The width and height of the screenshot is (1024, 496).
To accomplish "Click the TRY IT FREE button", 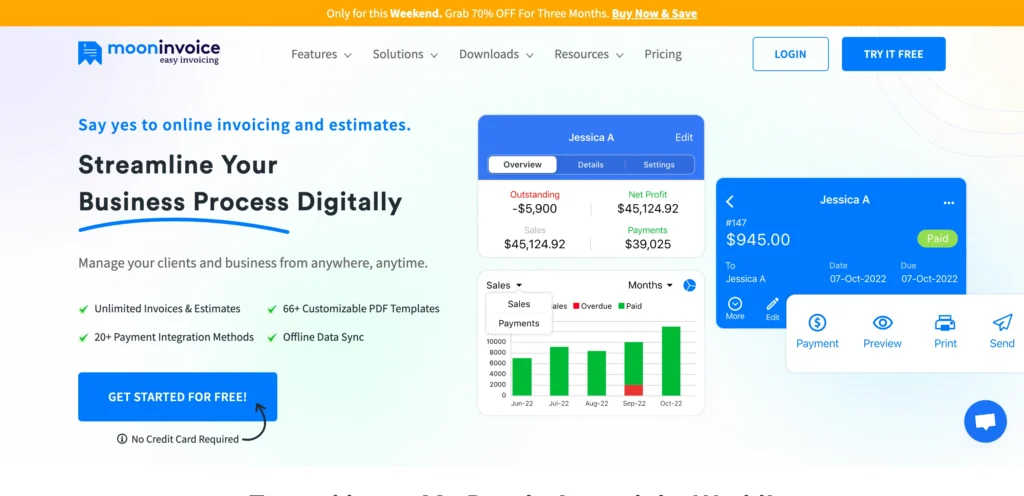I will (x=893, y=54).
